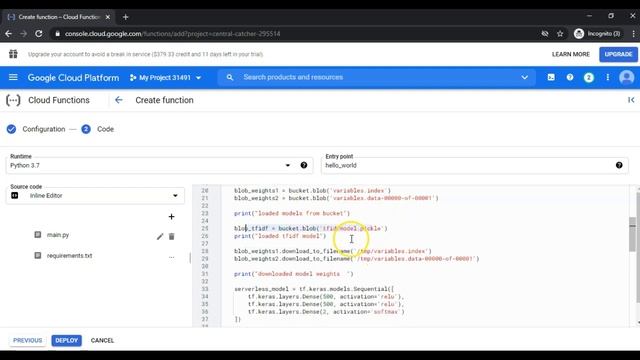This screenshot has height=360, width=640.
Task: Click the code editor vertical scrollbar thumb
Action: coord(632,234)
